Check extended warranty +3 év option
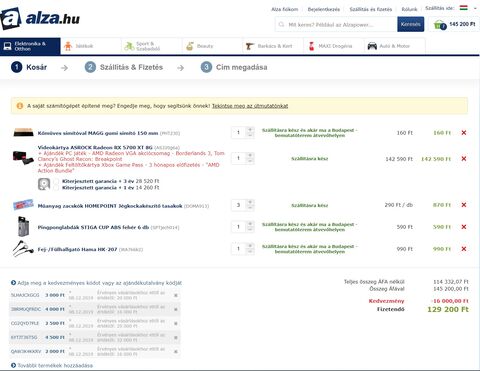 click(x=56, y=181)
